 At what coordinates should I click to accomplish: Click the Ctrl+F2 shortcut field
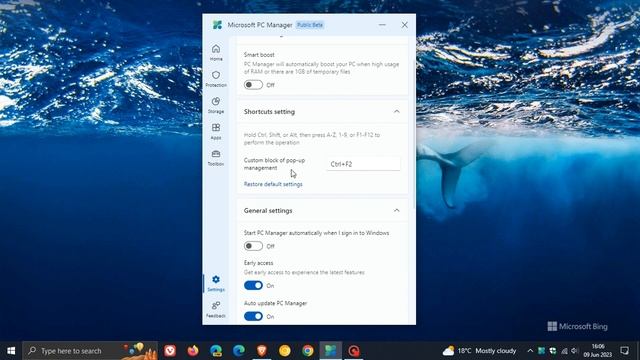363,164
